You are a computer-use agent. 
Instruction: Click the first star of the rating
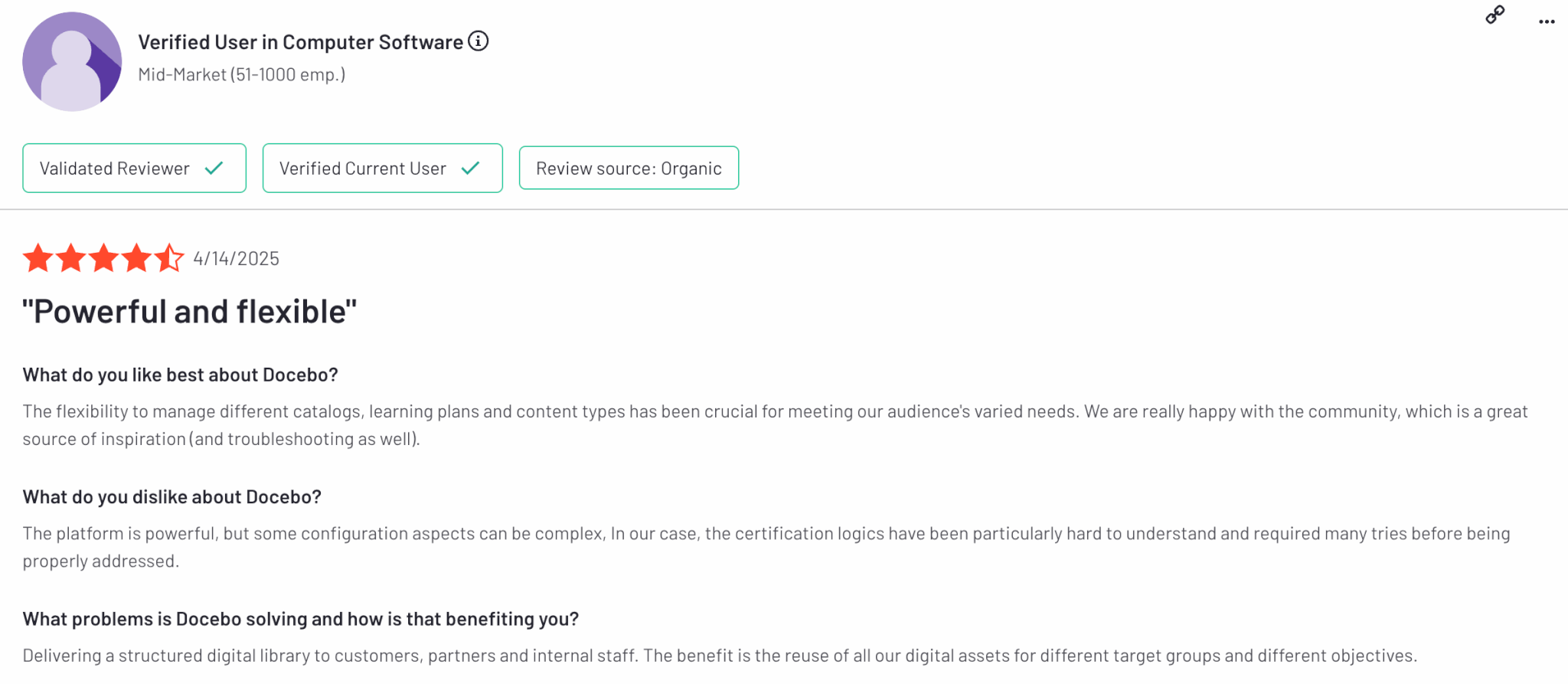coord(38,258)
